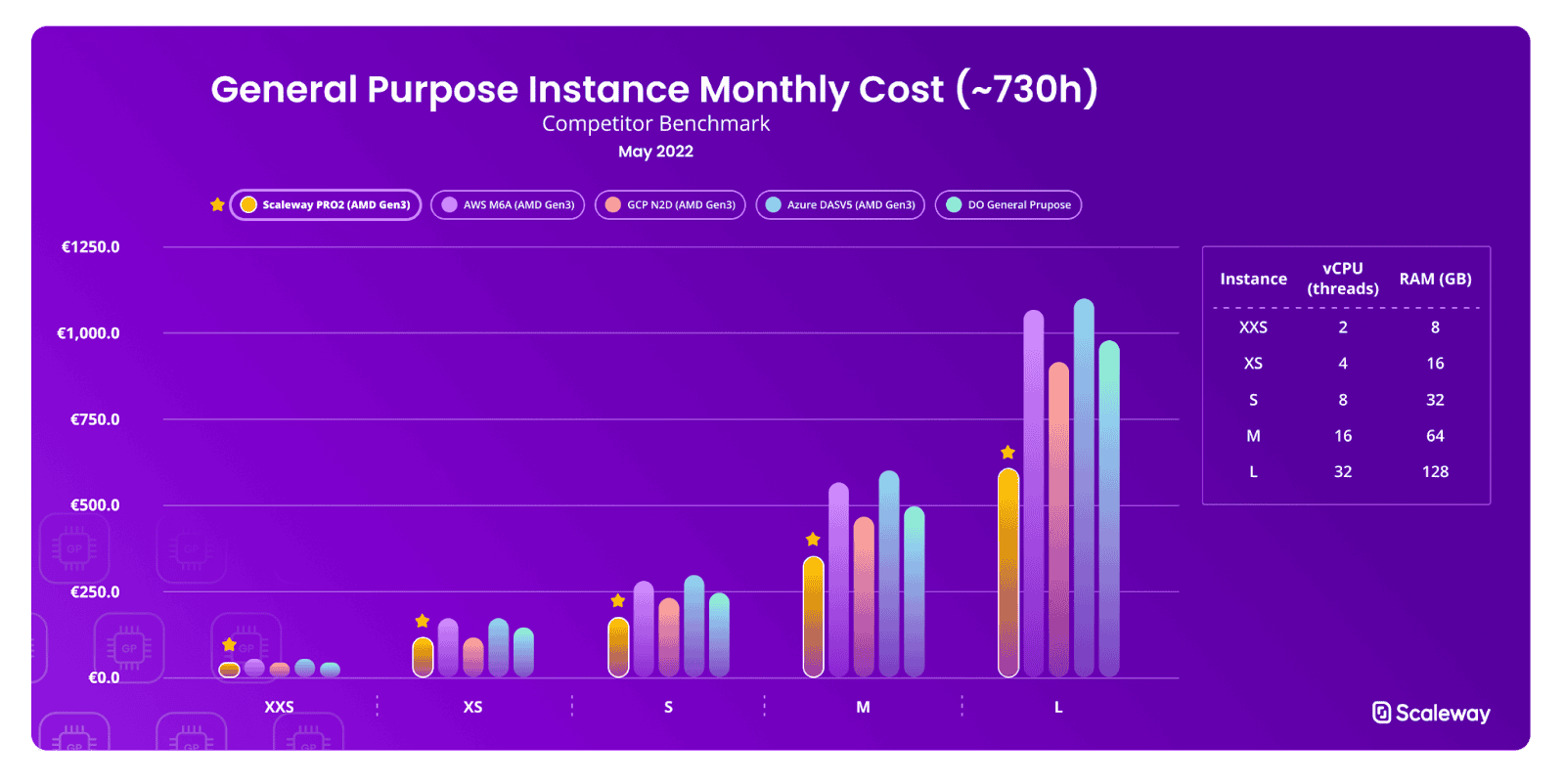1565x784 pixels.
Task: Select the Azure DASV5 (AMD Gen3) legend pill
Action: 840,204
